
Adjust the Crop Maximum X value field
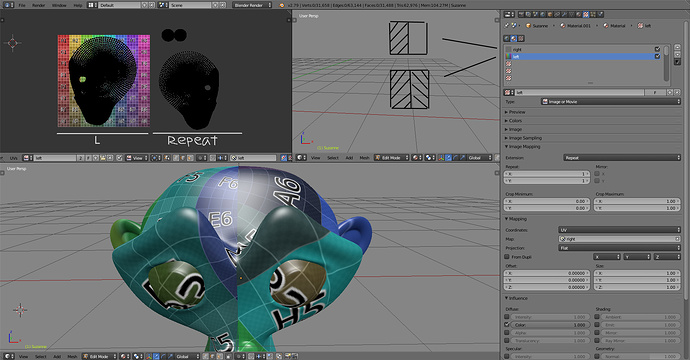[638, 201]
